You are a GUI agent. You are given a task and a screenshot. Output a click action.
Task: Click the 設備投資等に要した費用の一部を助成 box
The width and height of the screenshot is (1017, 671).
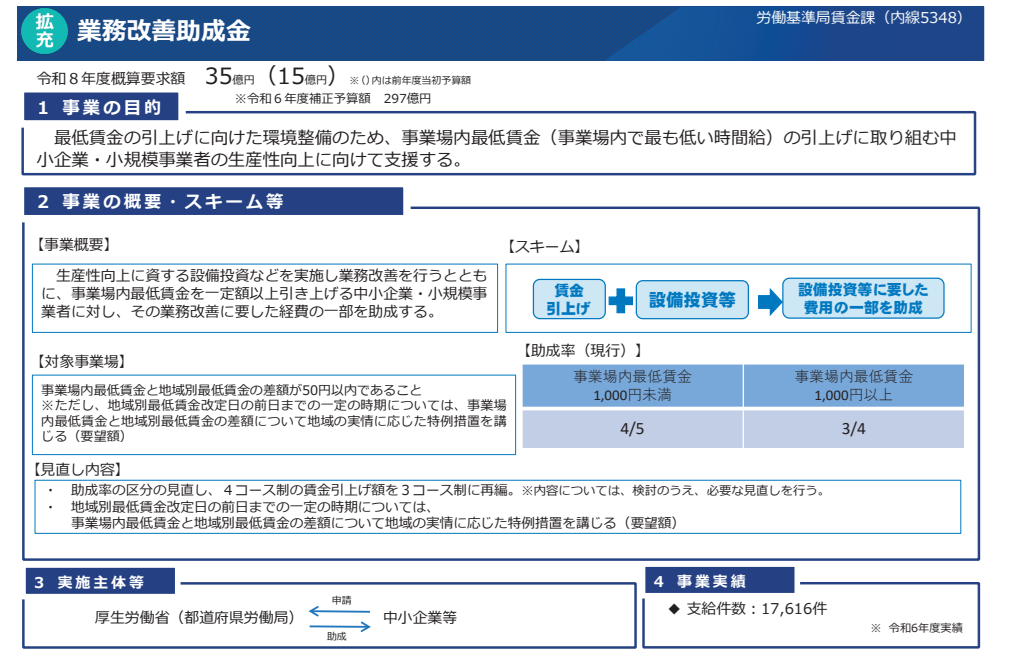(863, 299)
